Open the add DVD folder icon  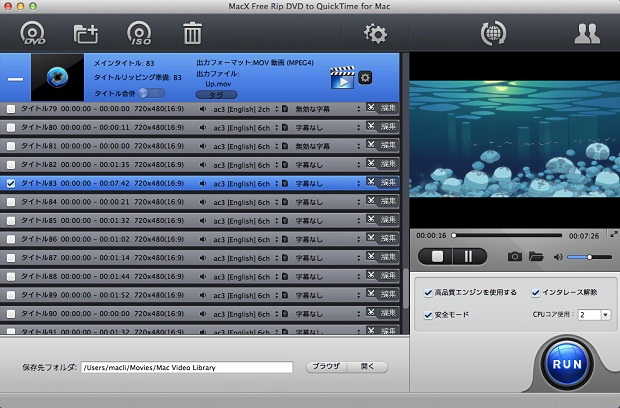(86, 34)
